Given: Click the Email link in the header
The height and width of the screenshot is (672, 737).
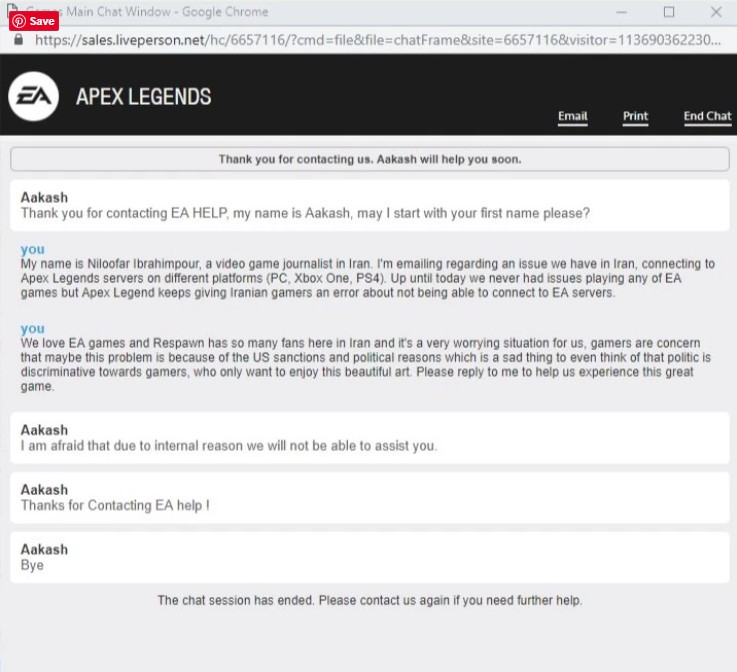Looking at the screenshot, I should coord(572,116).
